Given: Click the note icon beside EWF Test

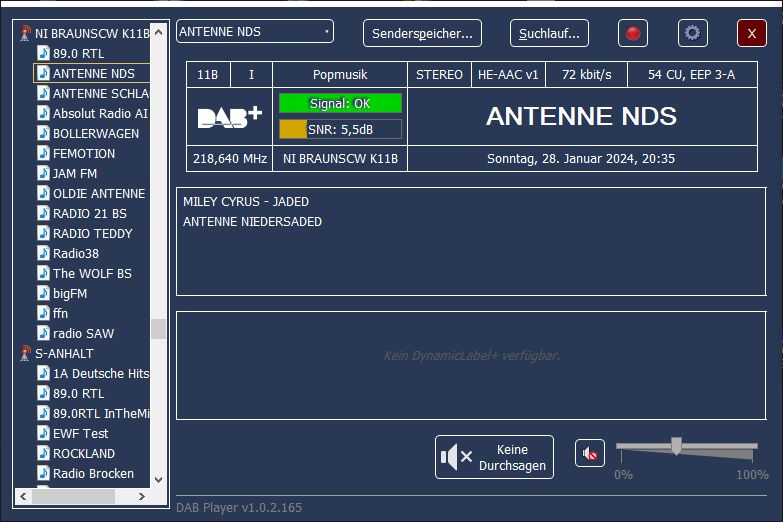Looking at the screenshot, I should [x=43, y=433].
